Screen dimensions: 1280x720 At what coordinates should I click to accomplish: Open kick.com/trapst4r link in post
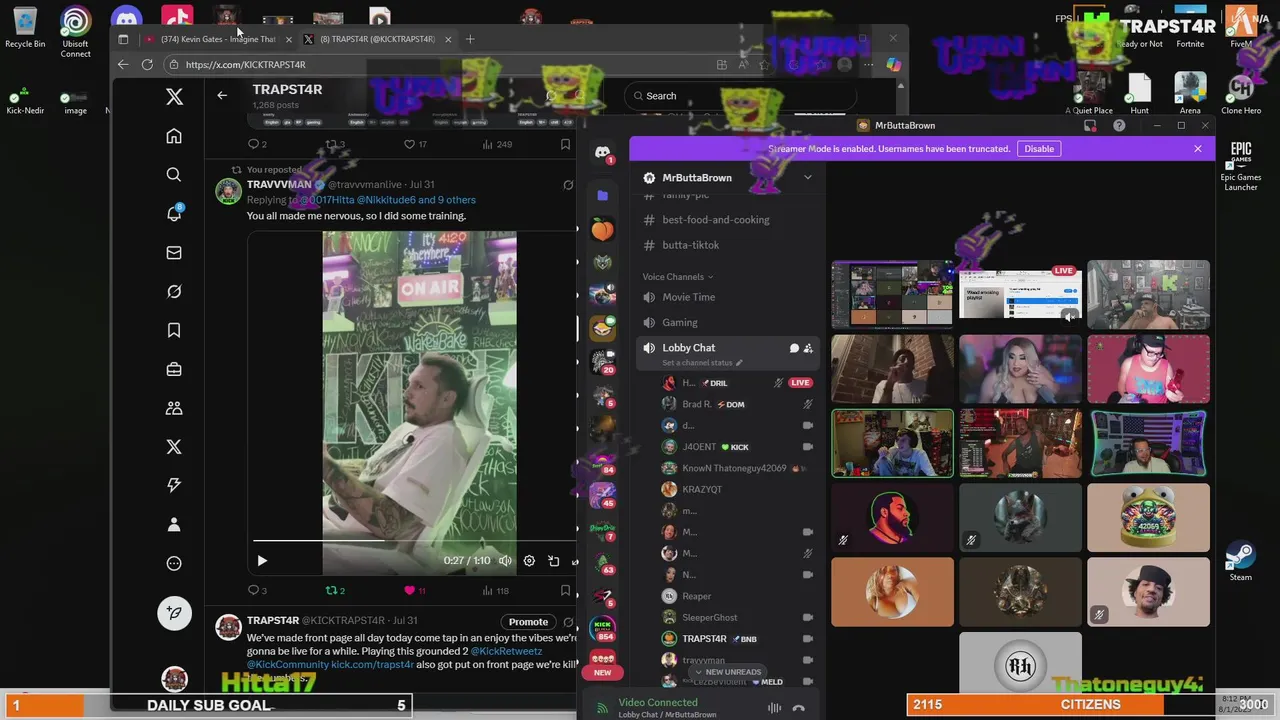coord(373,664)
